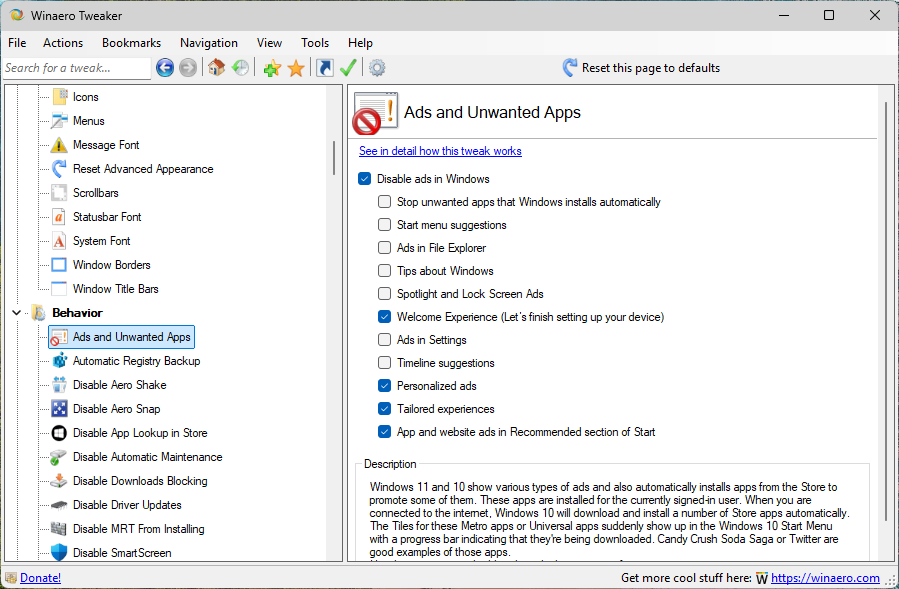Screen dimensions: 899x589
Task: Open recent tweaks history icon
Action: click(240, 68)
